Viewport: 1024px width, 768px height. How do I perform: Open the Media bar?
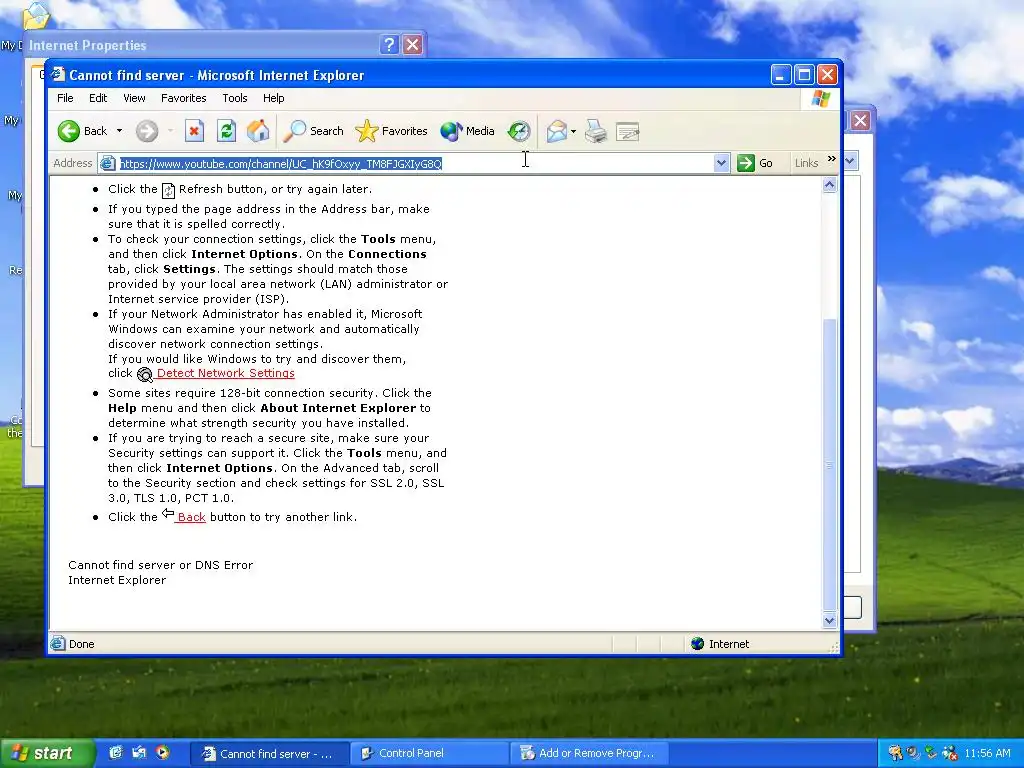467,131
